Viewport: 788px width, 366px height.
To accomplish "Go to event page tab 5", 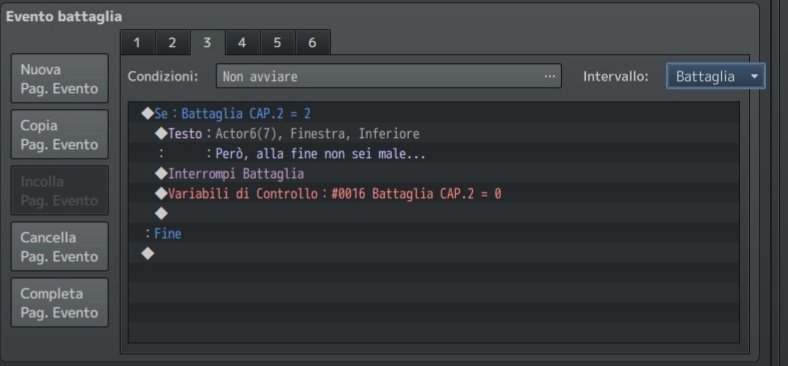I will [x=277, y=43].
